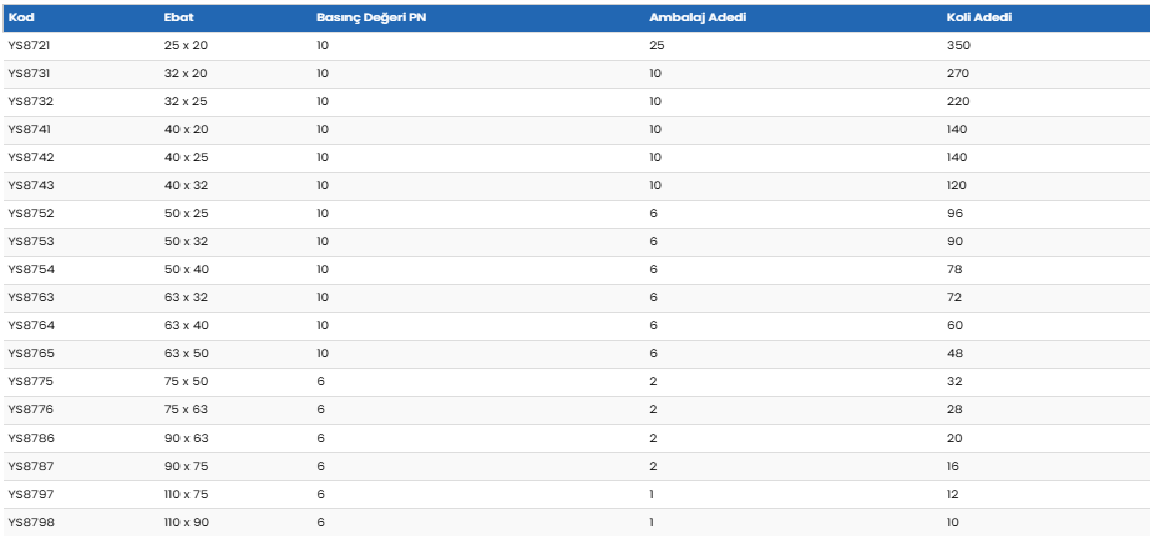1150x542 pixels.
Task: Click the 75 x 63 size cell
Action: (185, 410)
